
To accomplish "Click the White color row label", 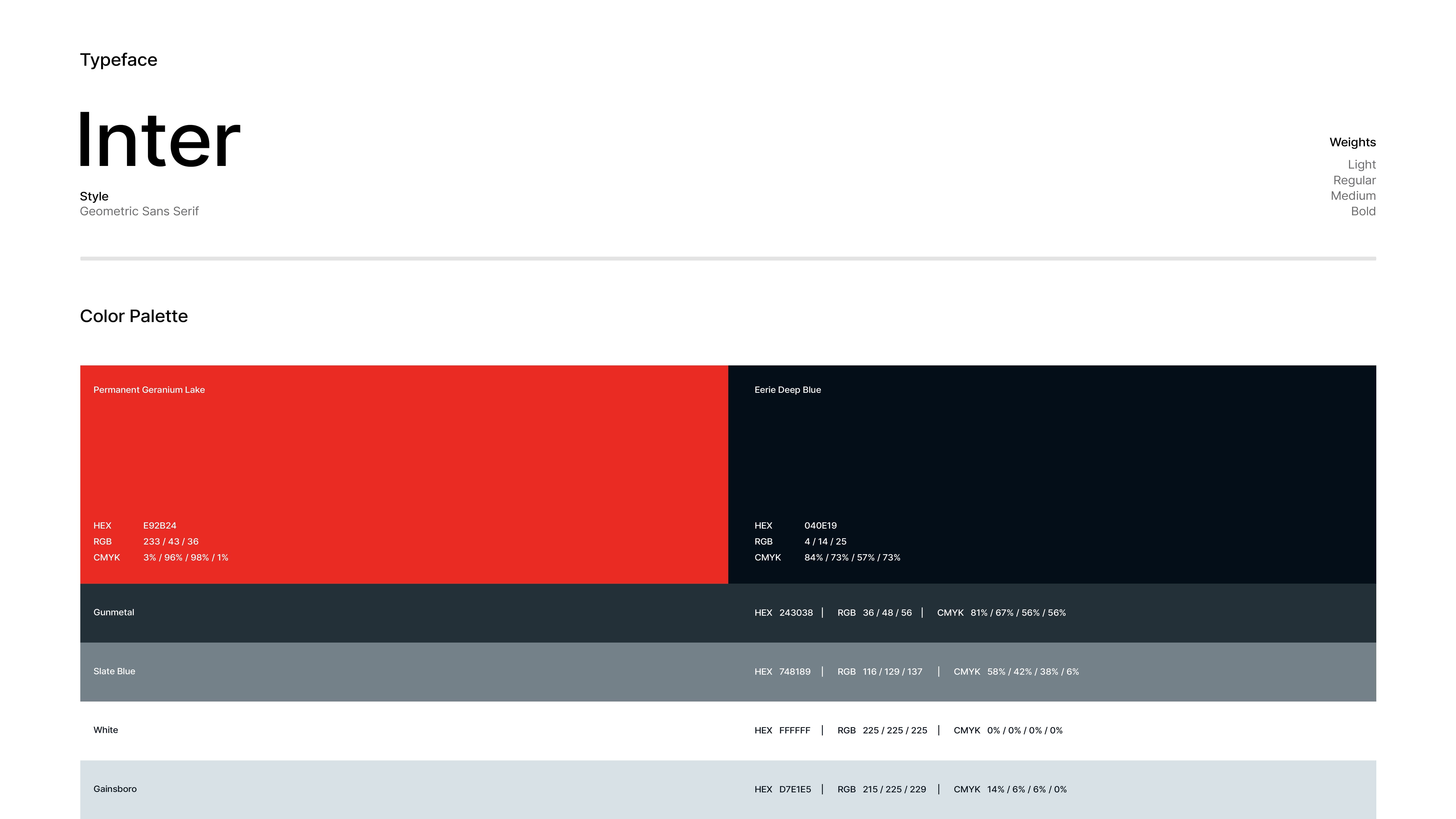I will pos(106,730).
